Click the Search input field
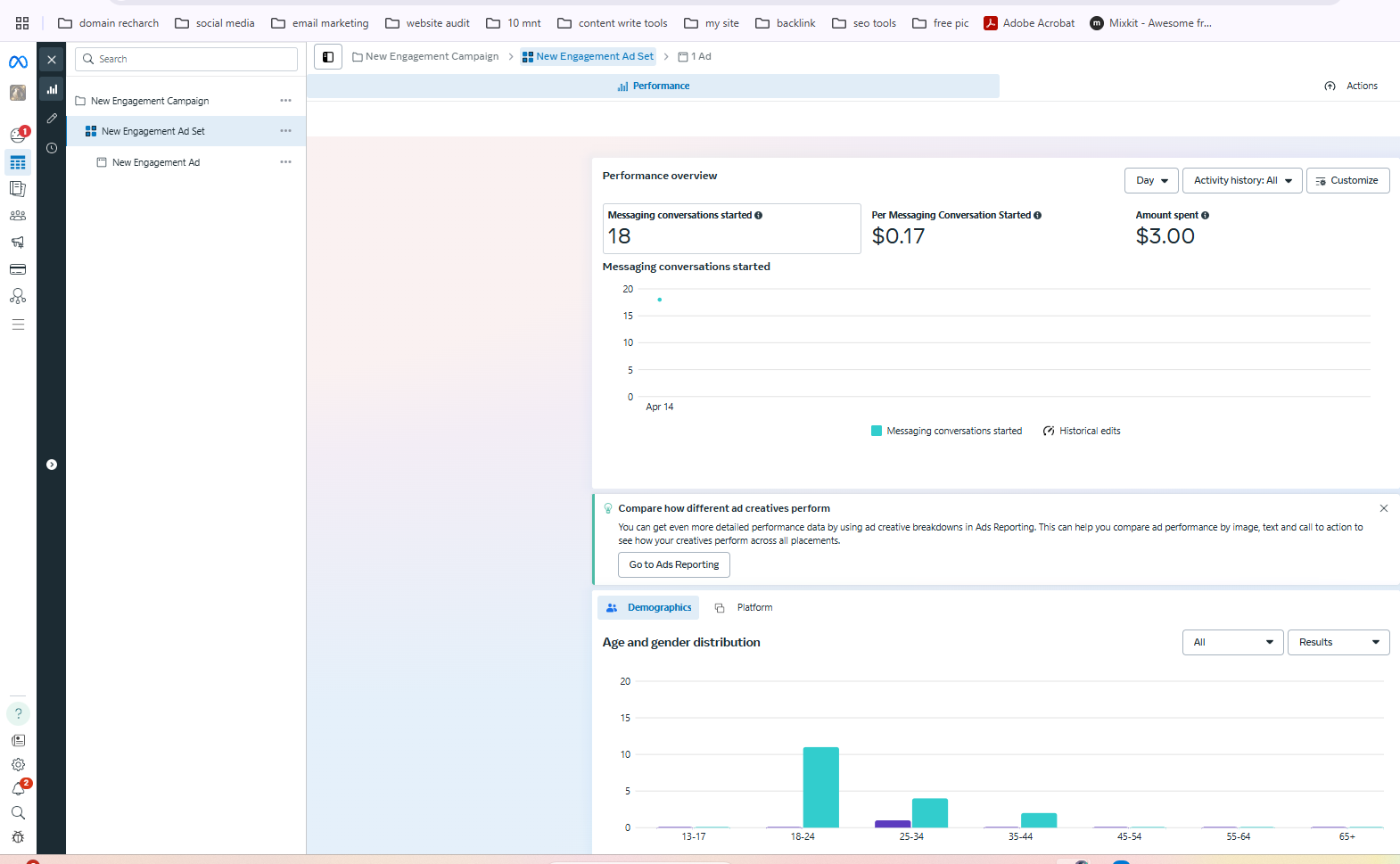The image size is (1400, 864). pos(187,60)
